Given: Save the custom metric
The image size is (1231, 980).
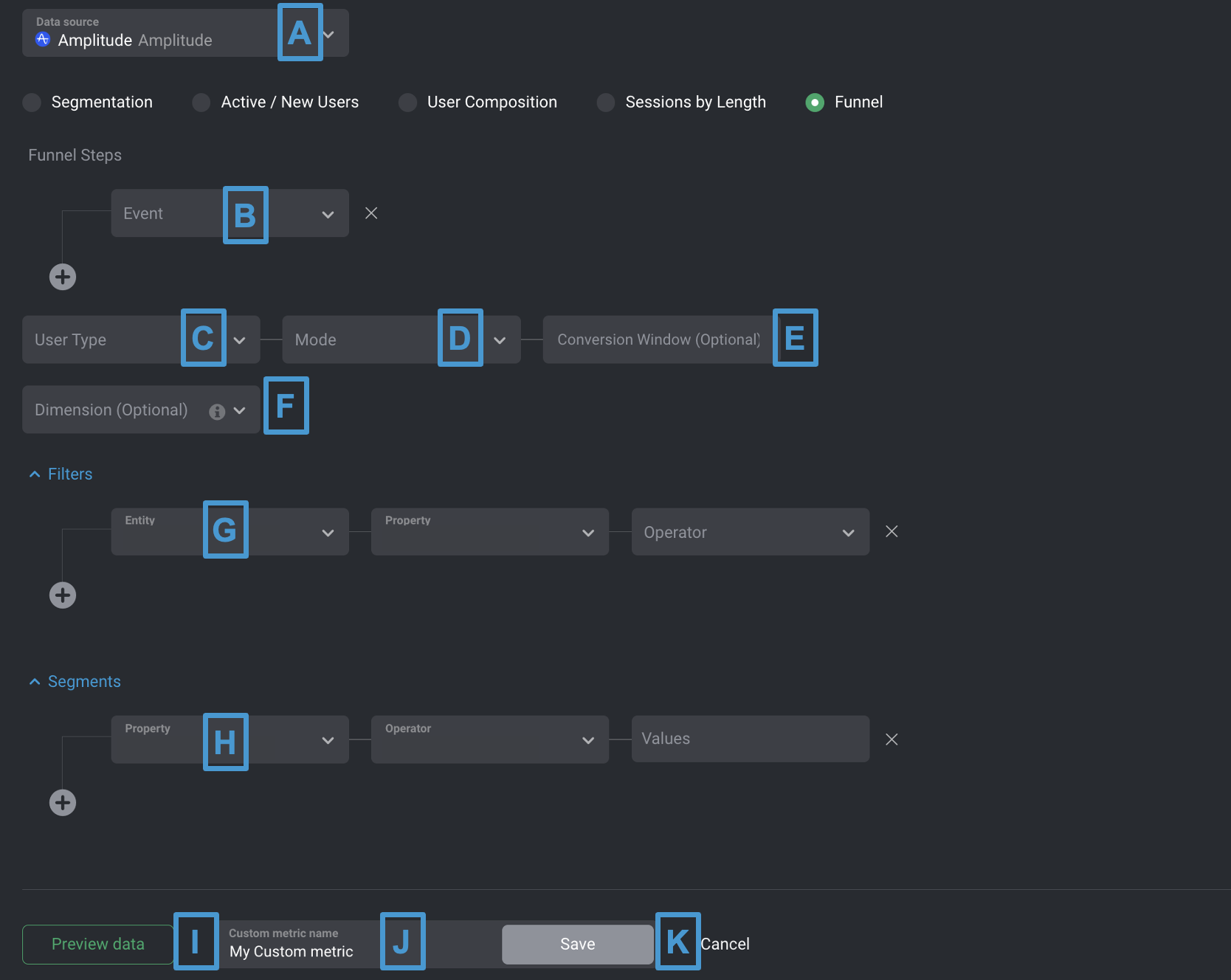Looking at the screenshot, I should coord(577,944).
